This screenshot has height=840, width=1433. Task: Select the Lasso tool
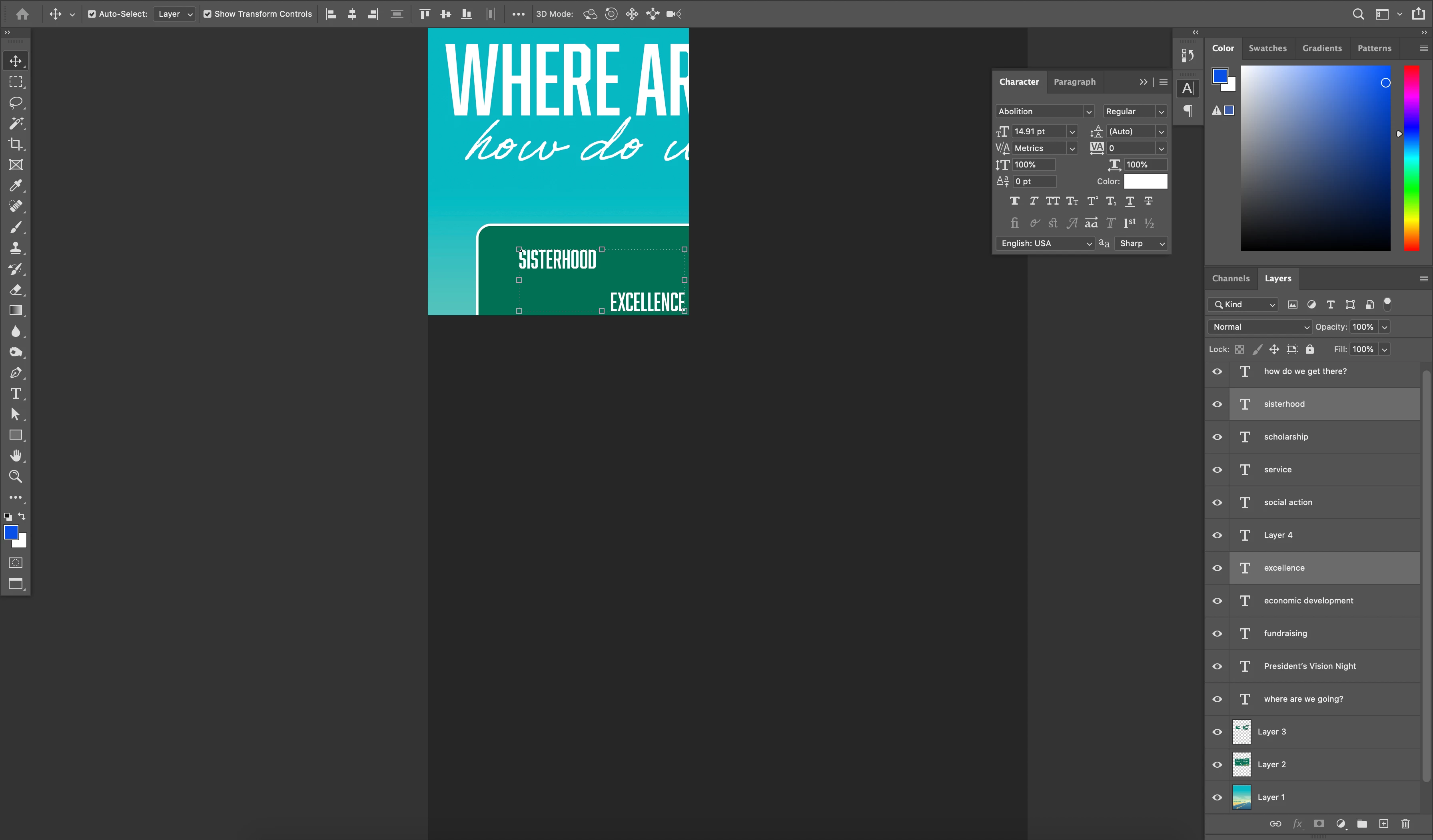tap(15, 102)
